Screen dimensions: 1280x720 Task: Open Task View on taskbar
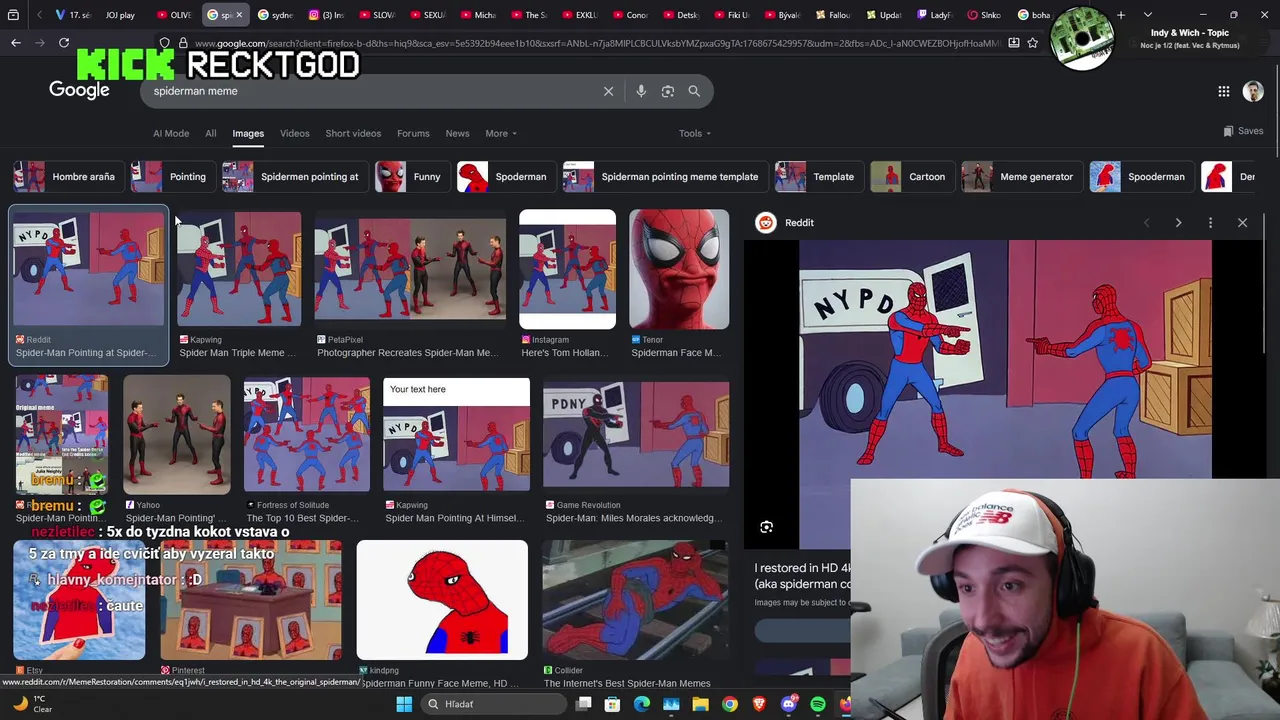pyautogui.click(x=584, y=704)
